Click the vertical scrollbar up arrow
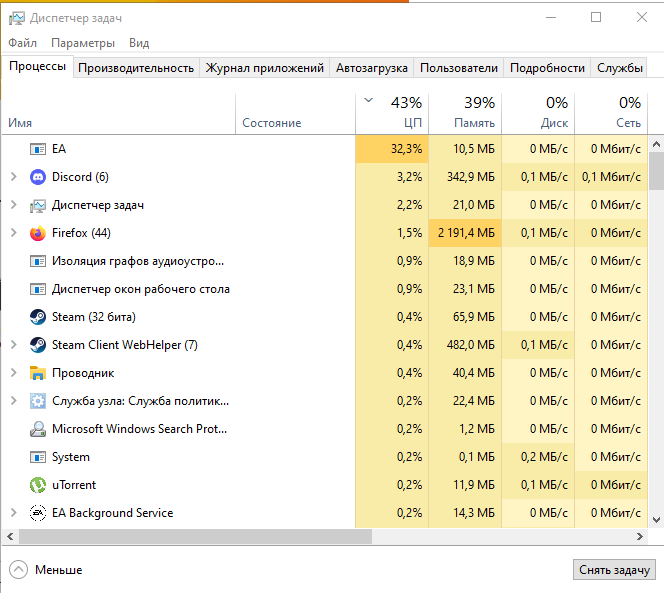 coord(656,144)
